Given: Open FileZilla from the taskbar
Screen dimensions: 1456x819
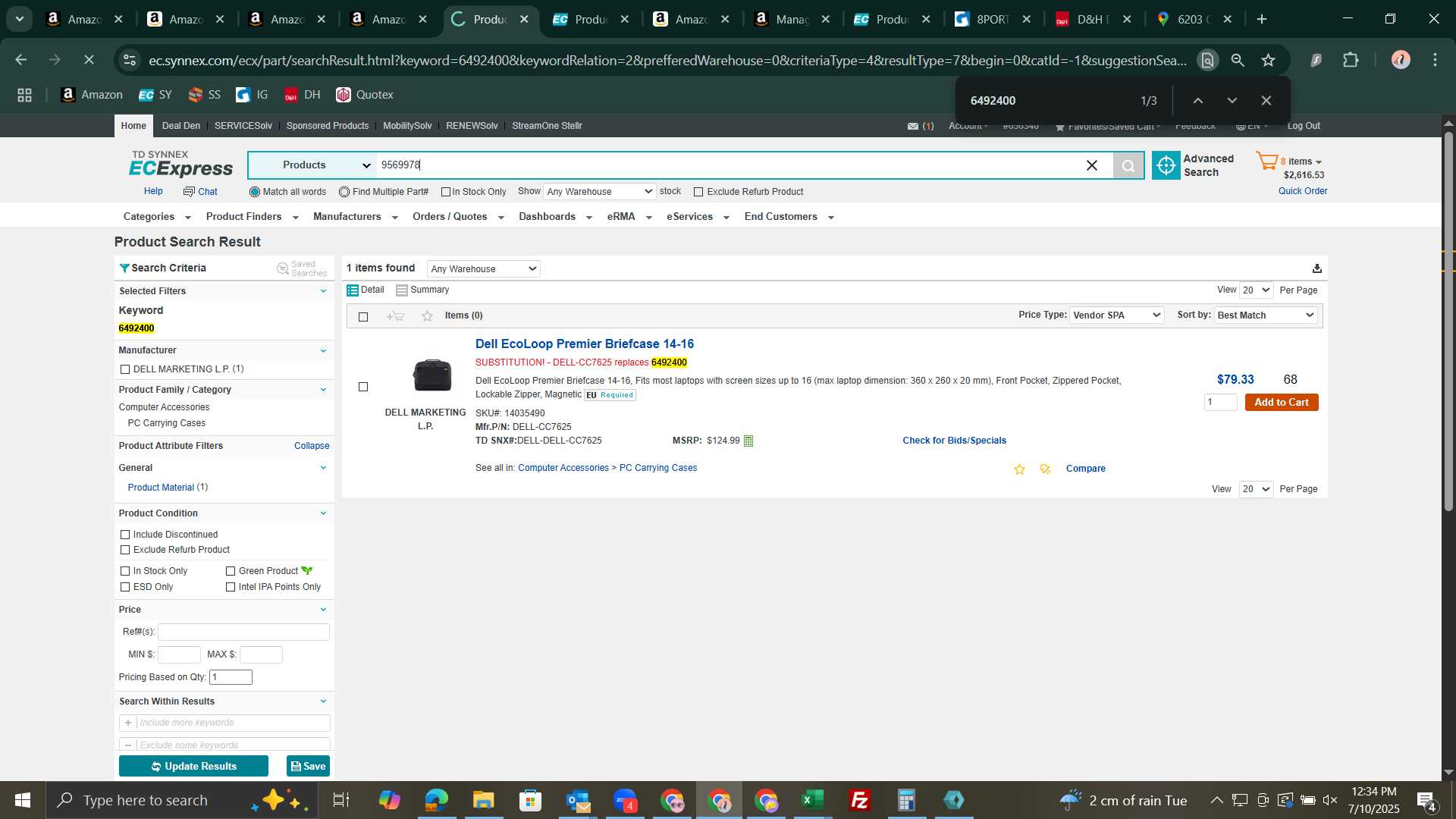Looking at the screenshot, I should click(859, 800).
